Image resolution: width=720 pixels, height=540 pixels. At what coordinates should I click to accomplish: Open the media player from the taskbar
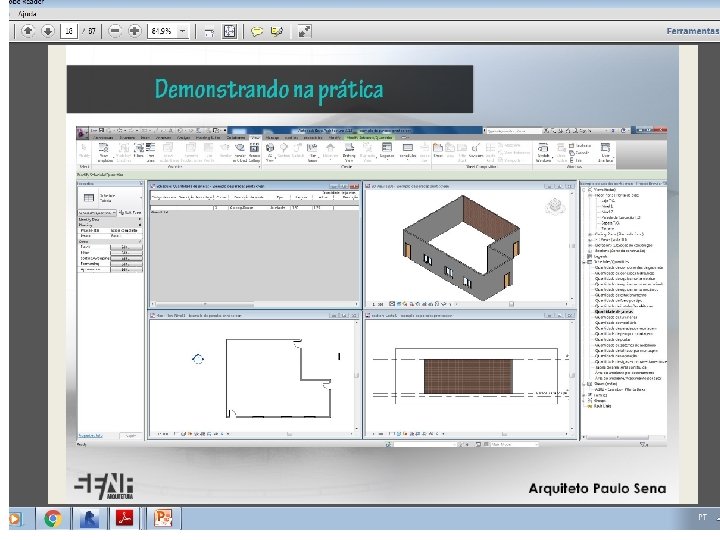(15, 519)
